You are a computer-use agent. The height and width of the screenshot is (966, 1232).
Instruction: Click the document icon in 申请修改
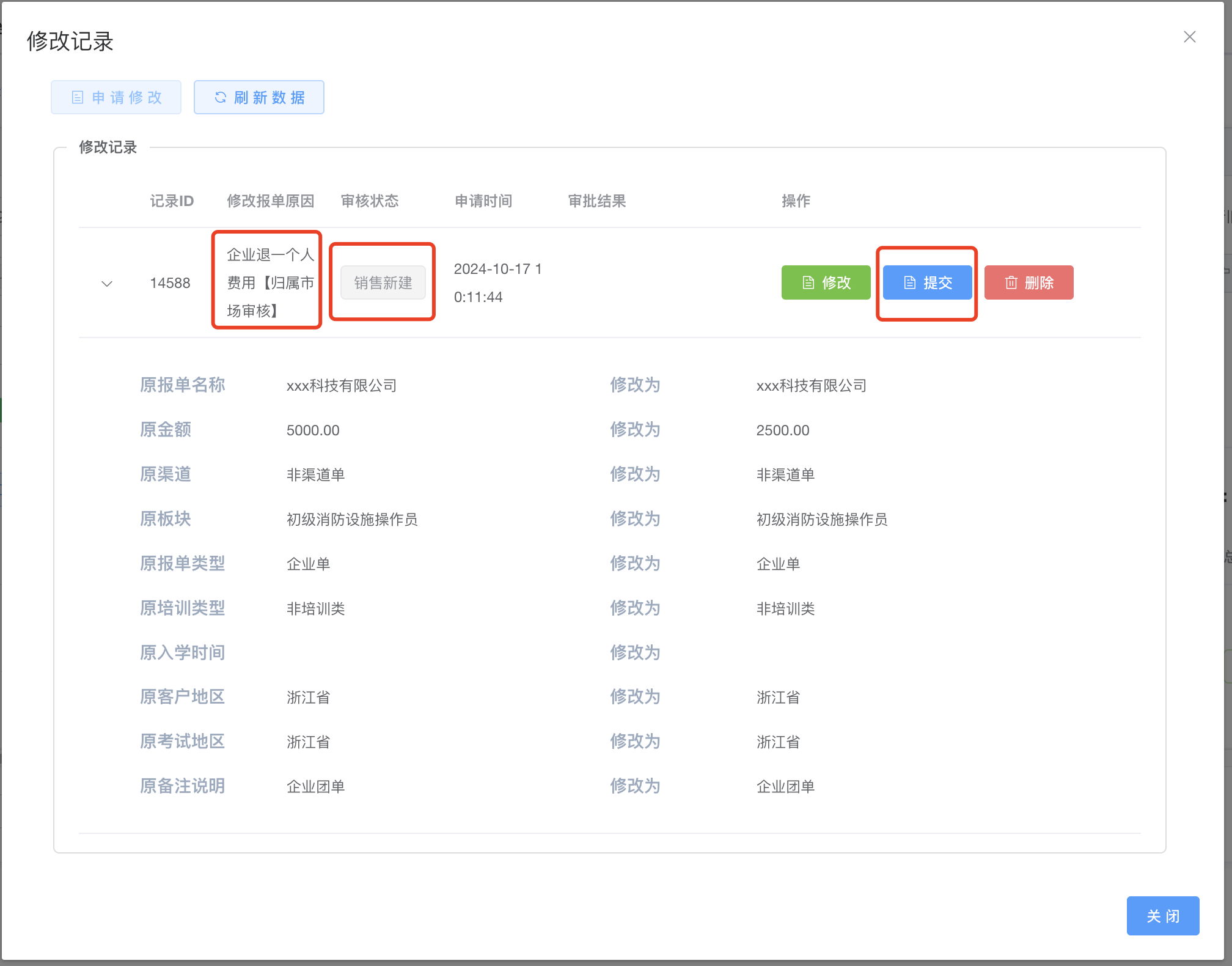78,97
